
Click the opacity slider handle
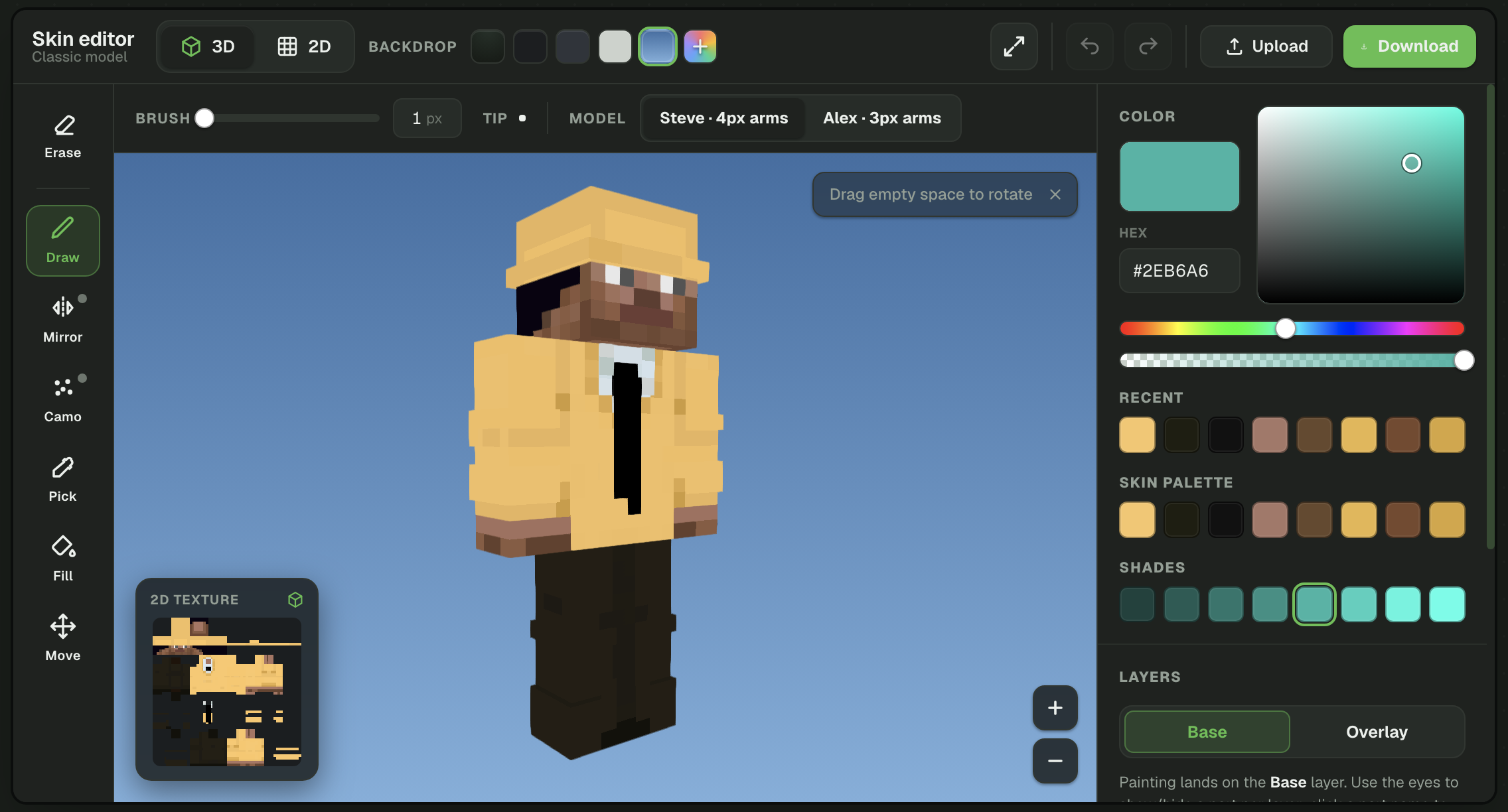1464,360
